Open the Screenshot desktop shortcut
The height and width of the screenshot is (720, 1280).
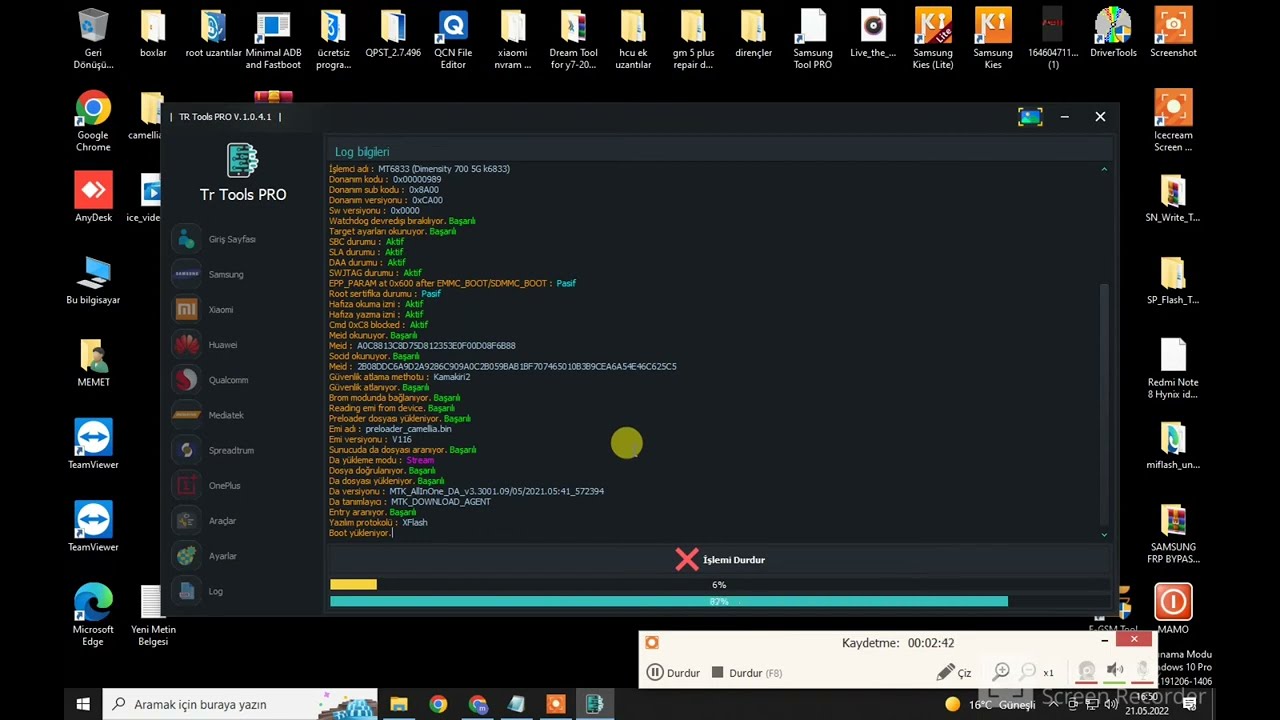(x=1173, y=34)
